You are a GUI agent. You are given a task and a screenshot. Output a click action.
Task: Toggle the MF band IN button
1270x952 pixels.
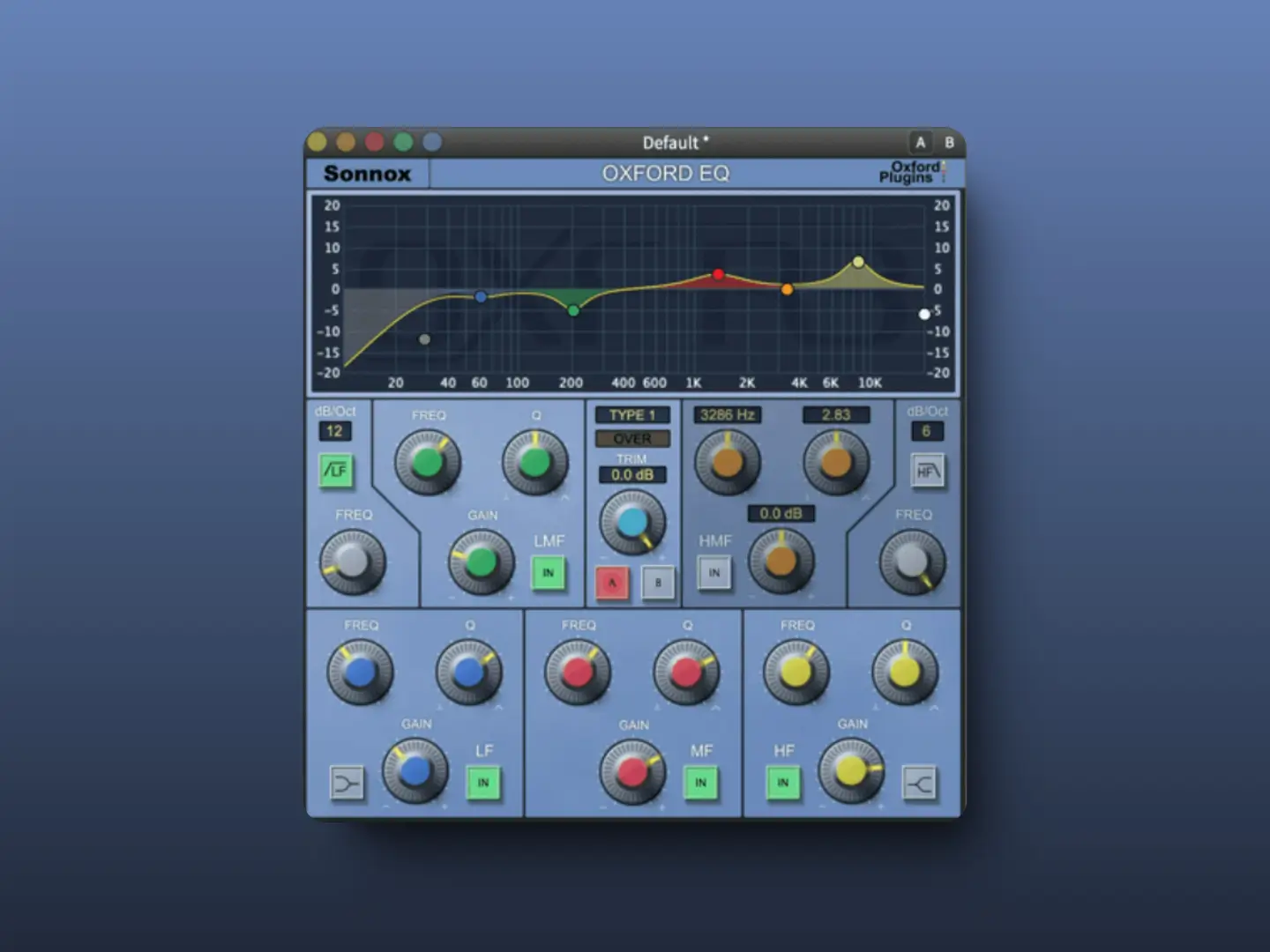click(700, 783)
